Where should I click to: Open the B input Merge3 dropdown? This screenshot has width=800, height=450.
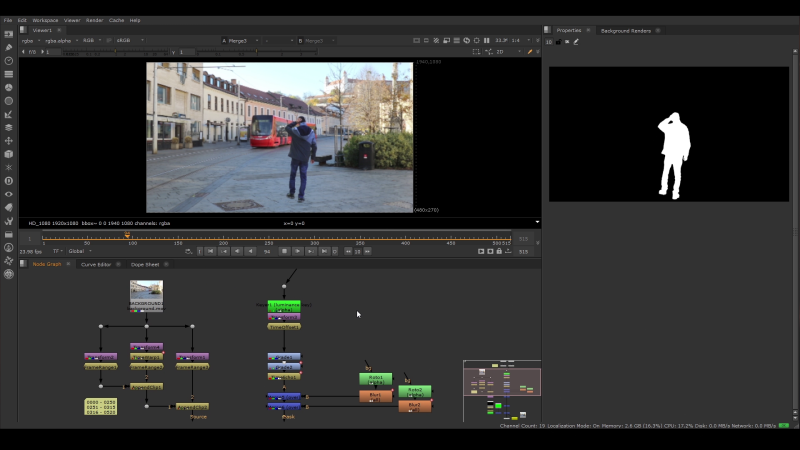316,41
